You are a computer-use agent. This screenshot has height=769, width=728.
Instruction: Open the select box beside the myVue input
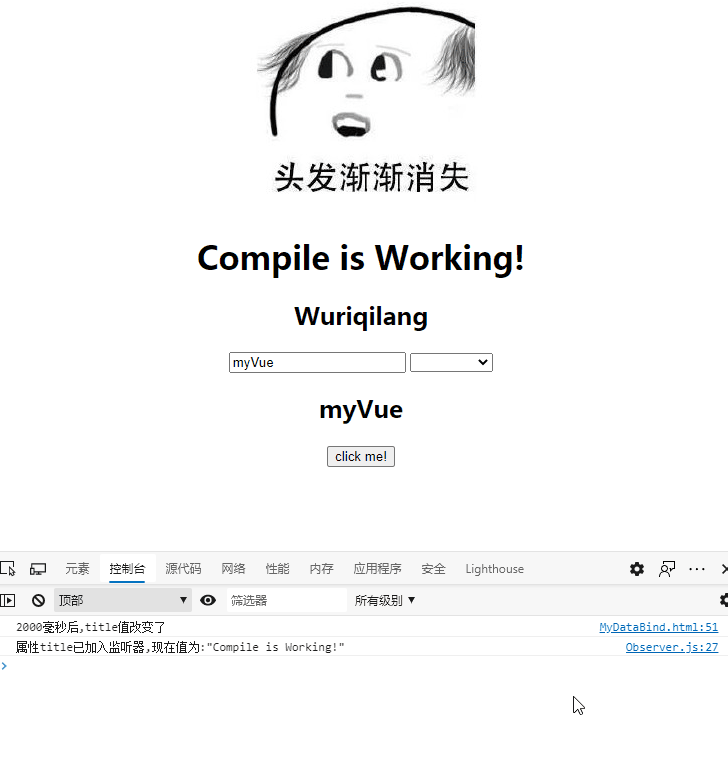(x=451, y=363)
